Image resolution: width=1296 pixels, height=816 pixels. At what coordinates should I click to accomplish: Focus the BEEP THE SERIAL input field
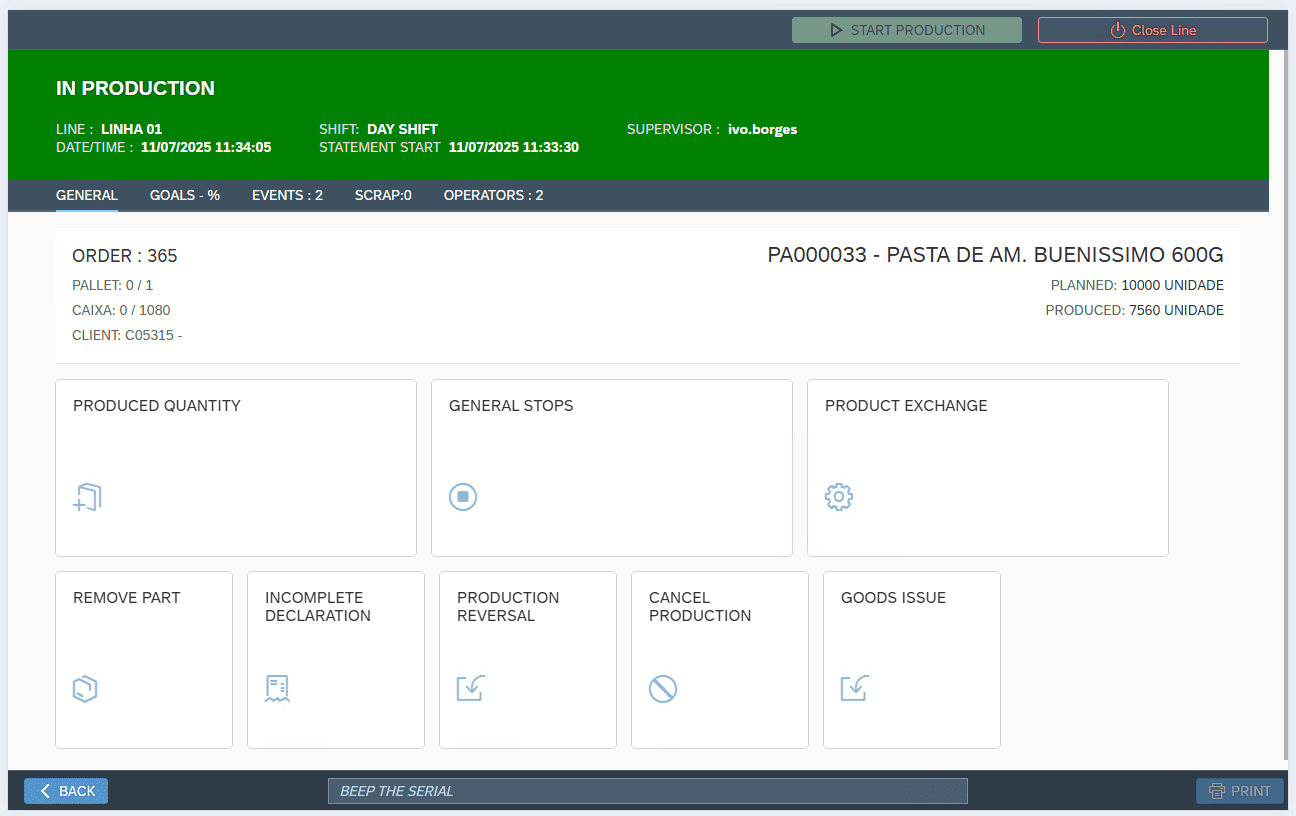pyautogui.click(x=647, y=791)
